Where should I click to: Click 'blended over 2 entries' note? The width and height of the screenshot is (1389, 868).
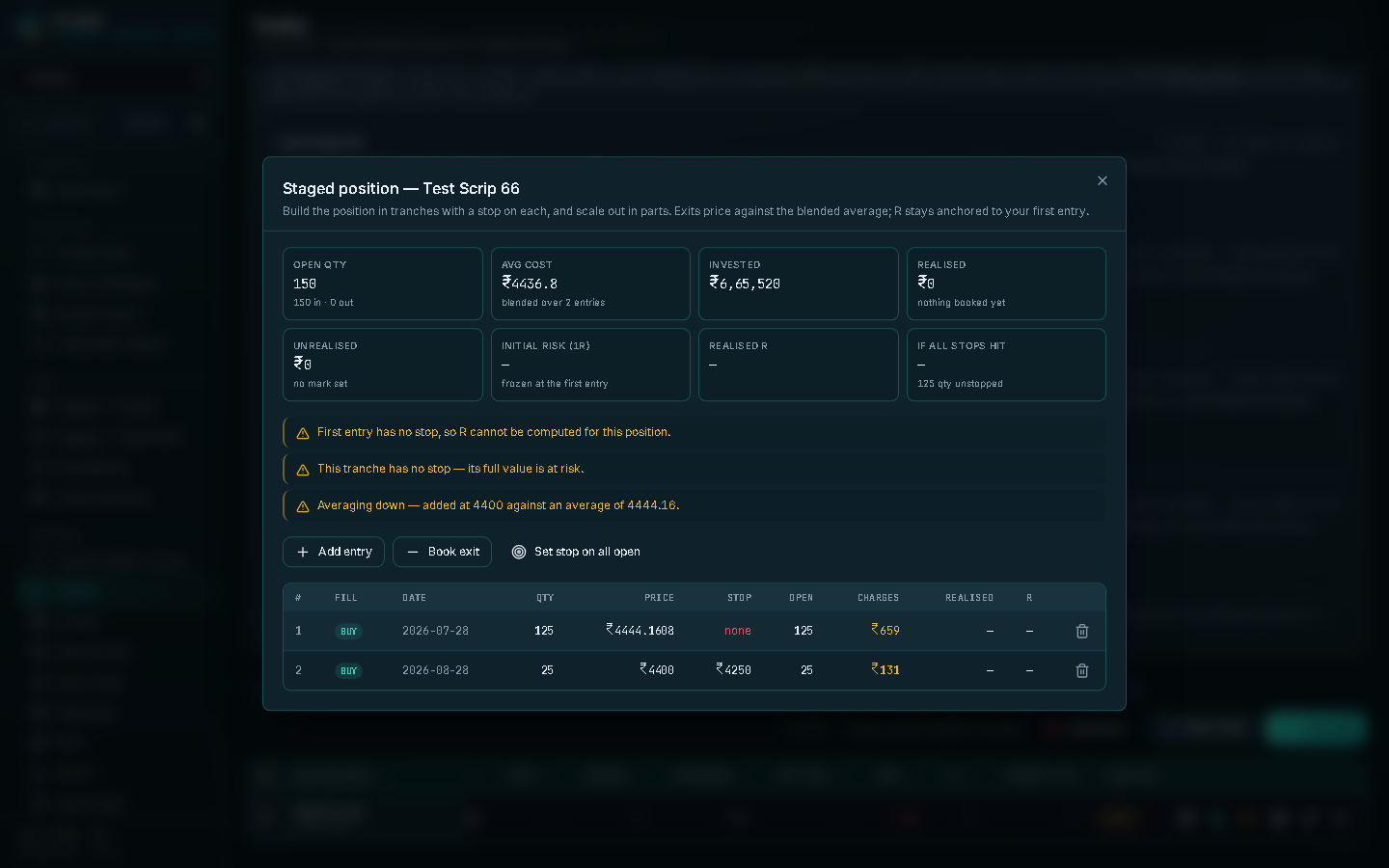tap(553, 303)
